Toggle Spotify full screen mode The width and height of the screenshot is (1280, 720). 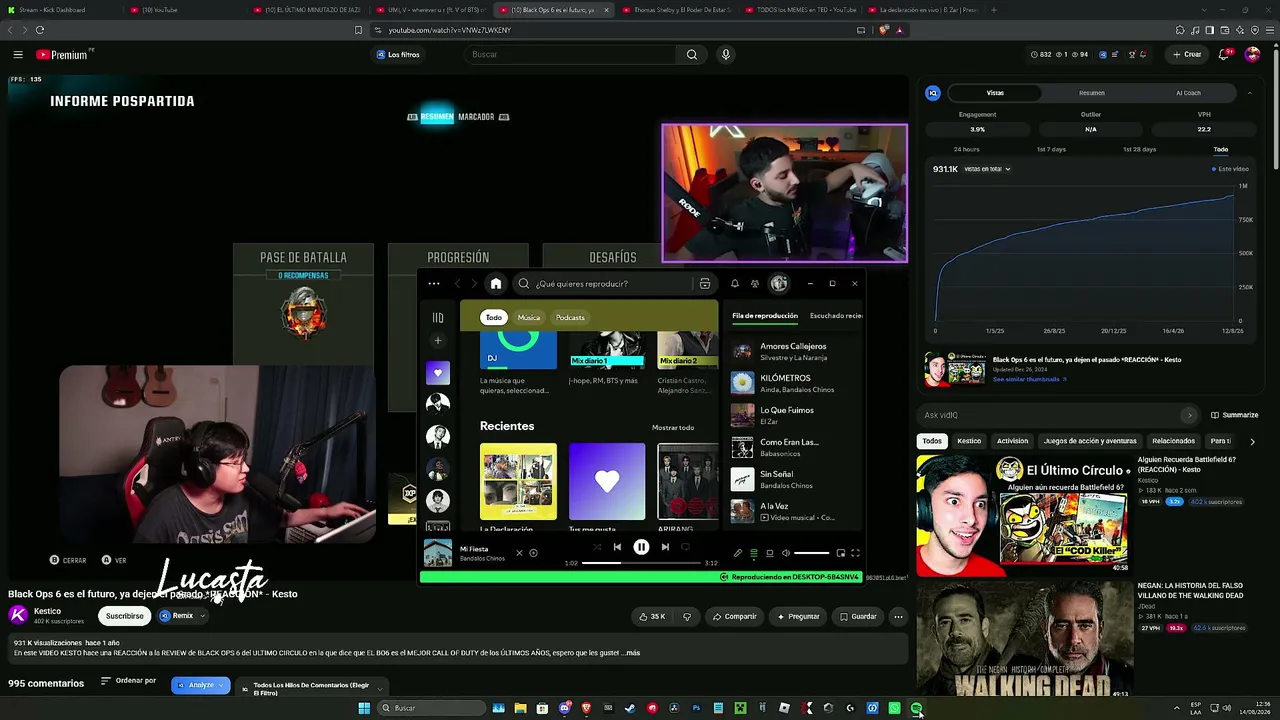[855, 553]
